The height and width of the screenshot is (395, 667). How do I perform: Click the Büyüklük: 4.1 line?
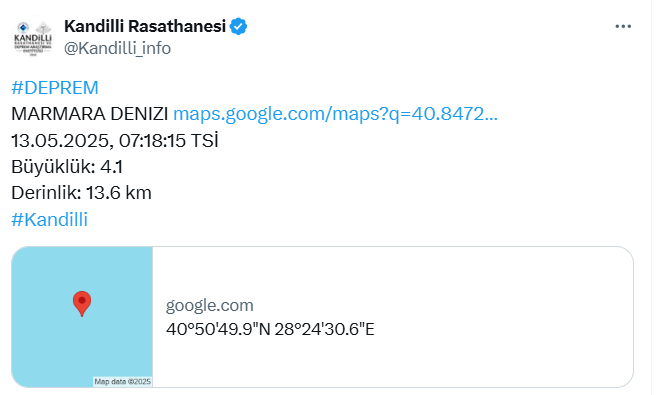click(67, 167)
